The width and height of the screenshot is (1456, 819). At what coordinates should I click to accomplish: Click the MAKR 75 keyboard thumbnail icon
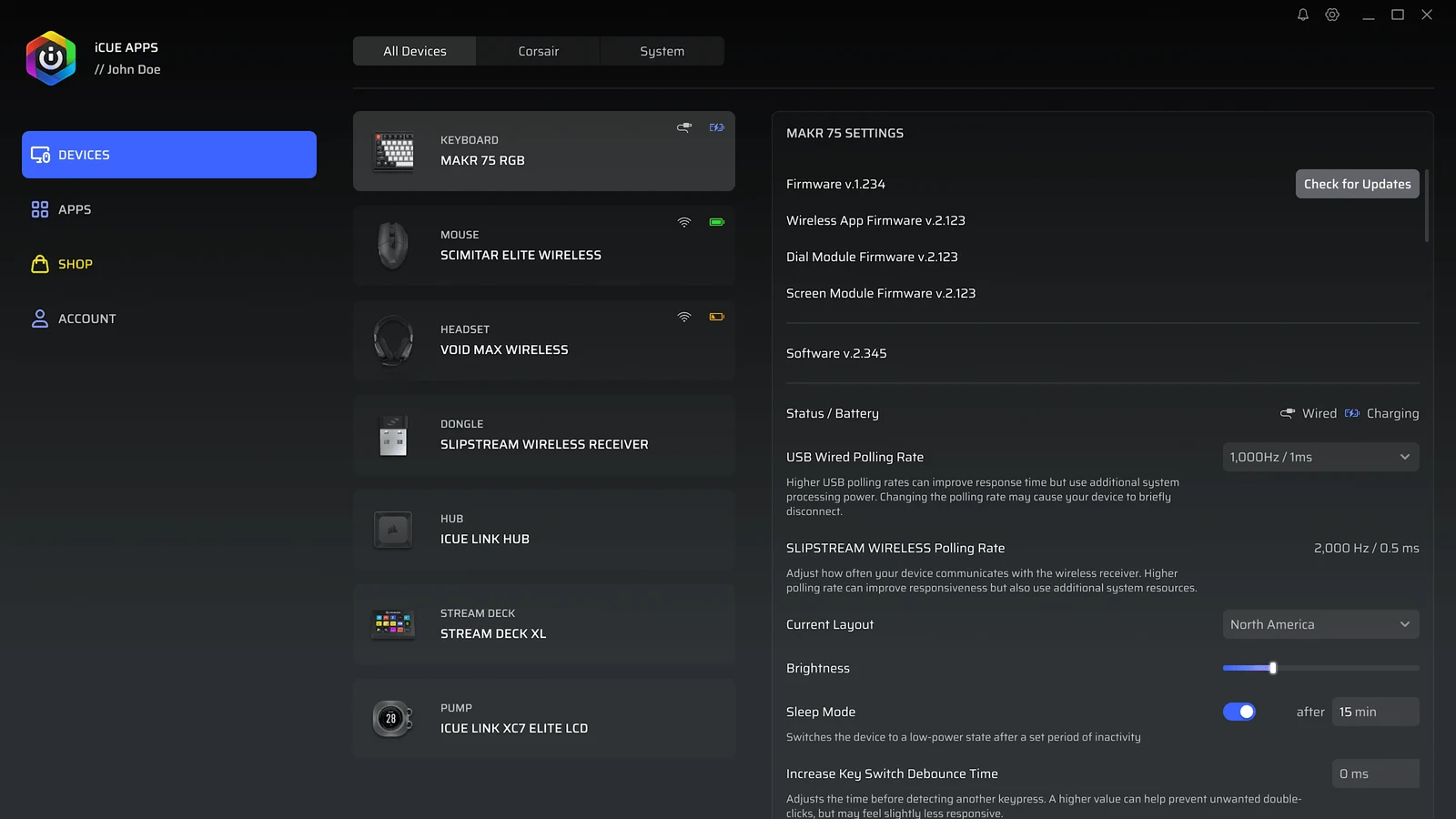point(393,151)
